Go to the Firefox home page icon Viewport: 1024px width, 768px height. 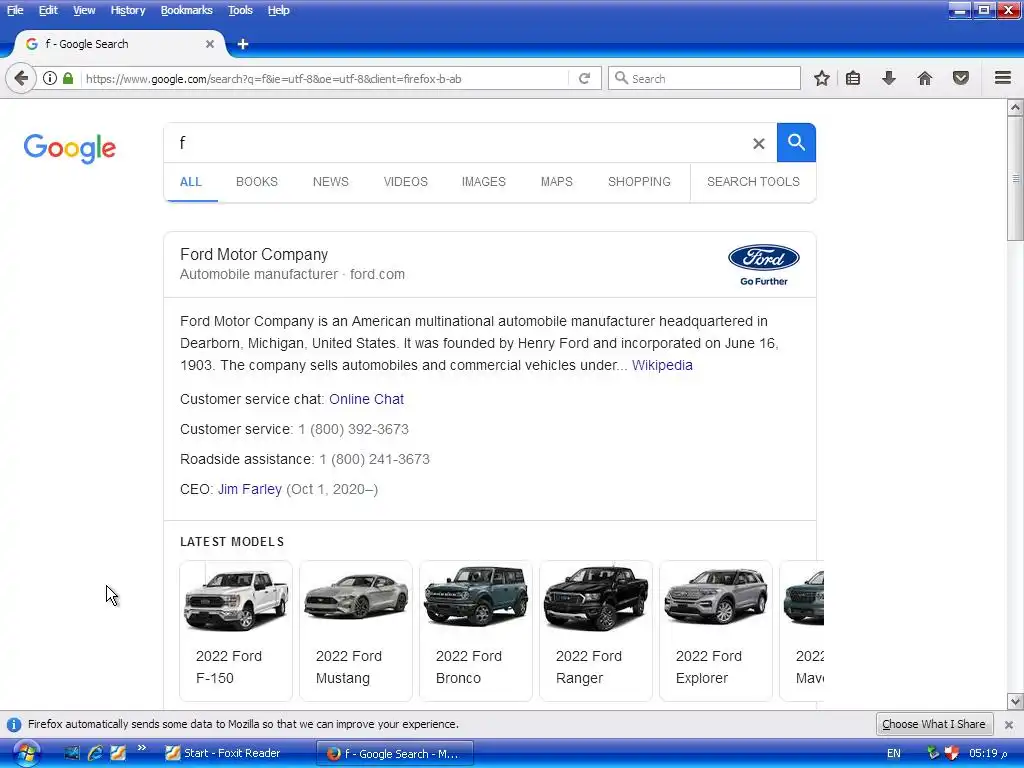coord(925,78)
